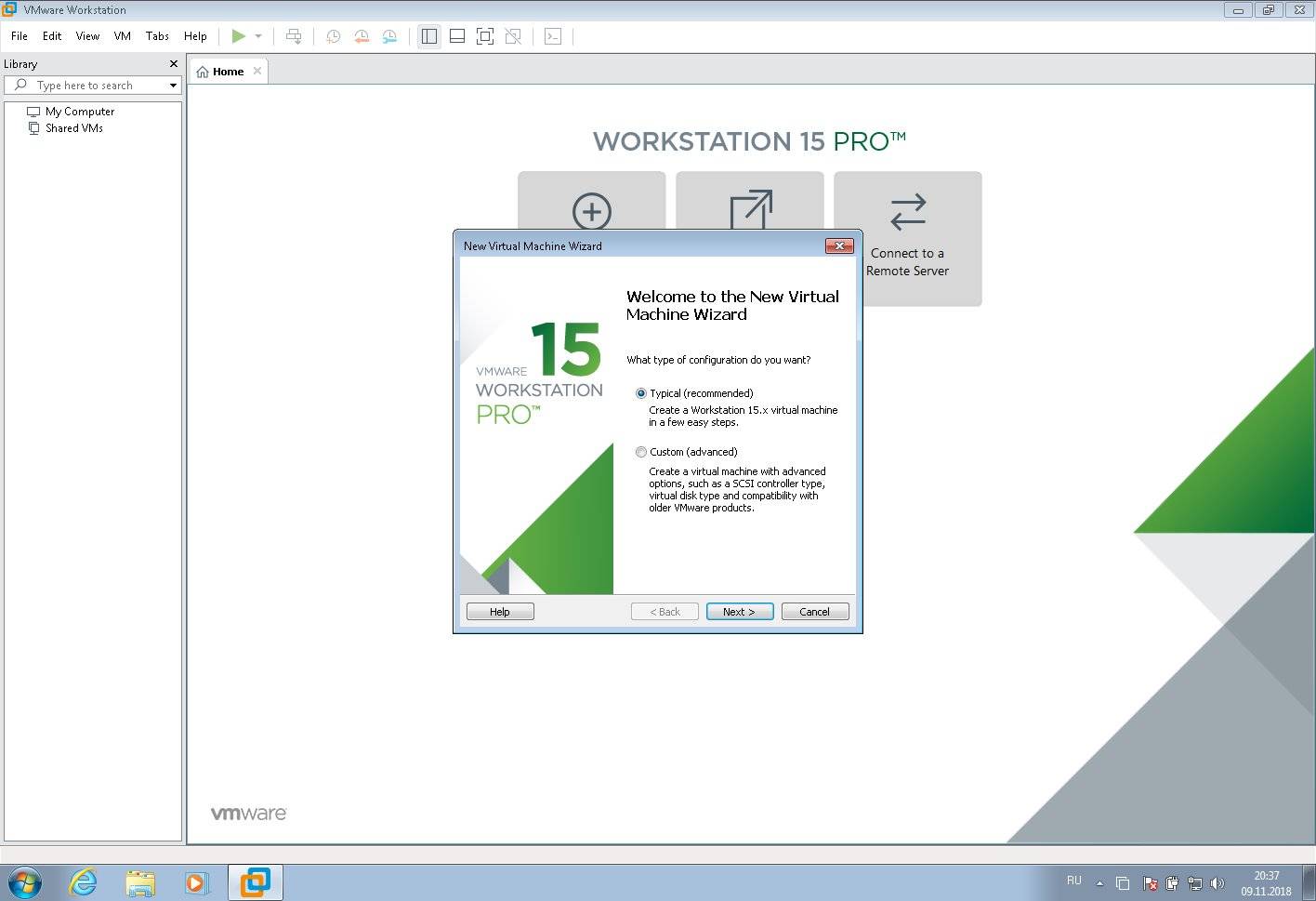
Task: Click the overlapping windows tray icon
Action: pyautogui.click(x=1123, y=883)
